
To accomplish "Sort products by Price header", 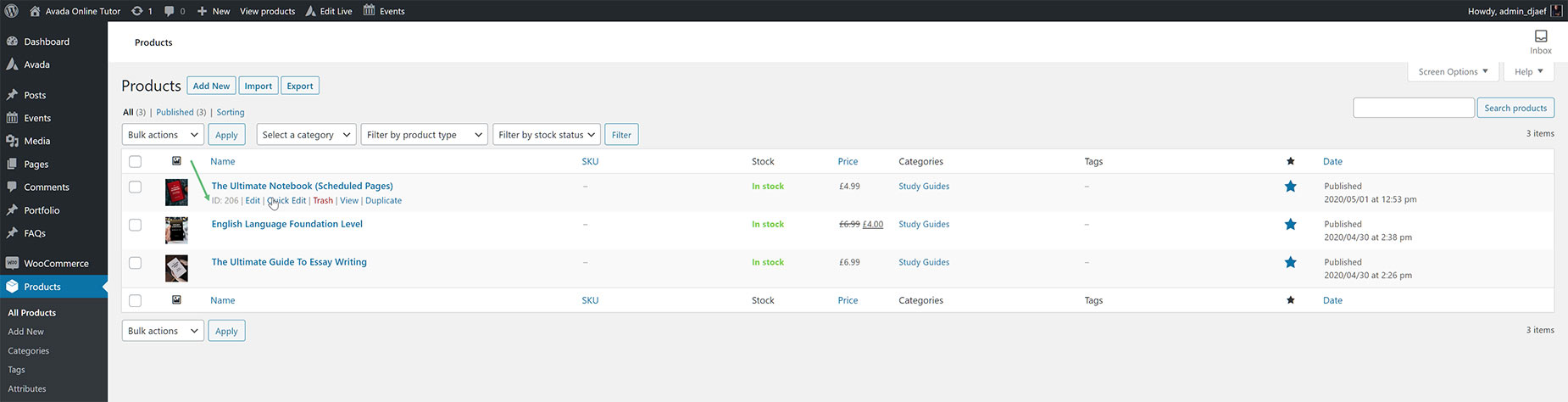I will [x=848, y=161].
